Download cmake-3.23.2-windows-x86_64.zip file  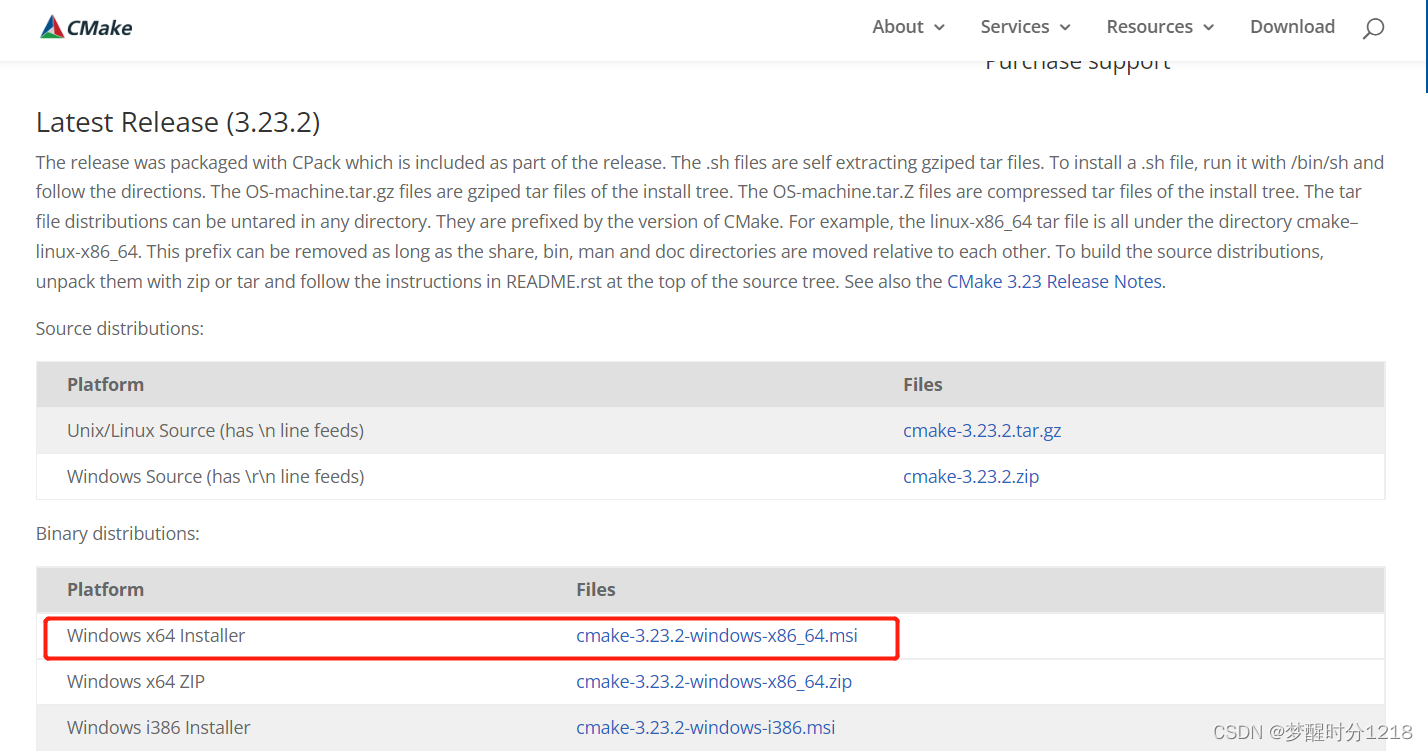coord(714,682)
